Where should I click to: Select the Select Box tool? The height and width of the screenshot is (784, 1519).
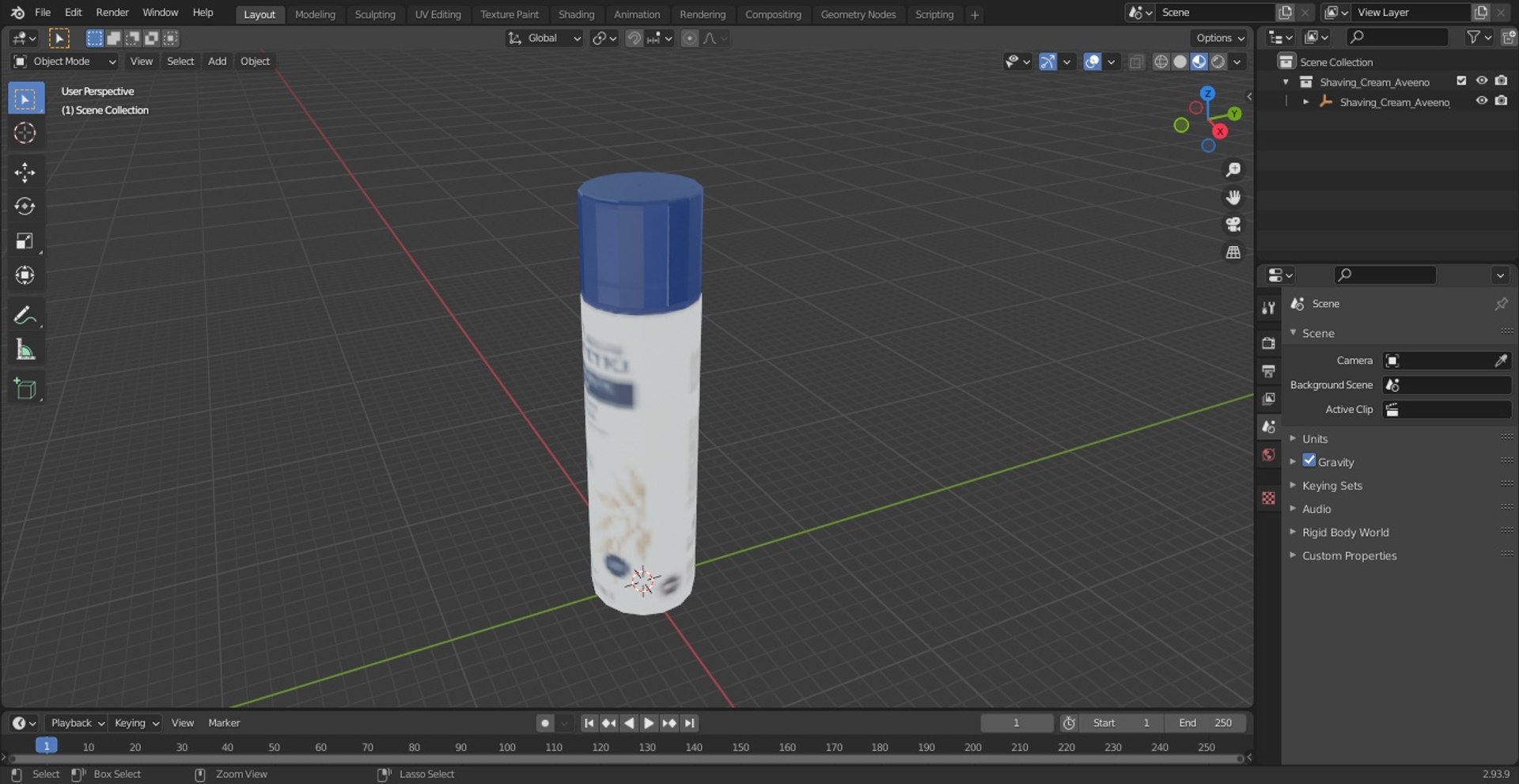click(25, 99)
